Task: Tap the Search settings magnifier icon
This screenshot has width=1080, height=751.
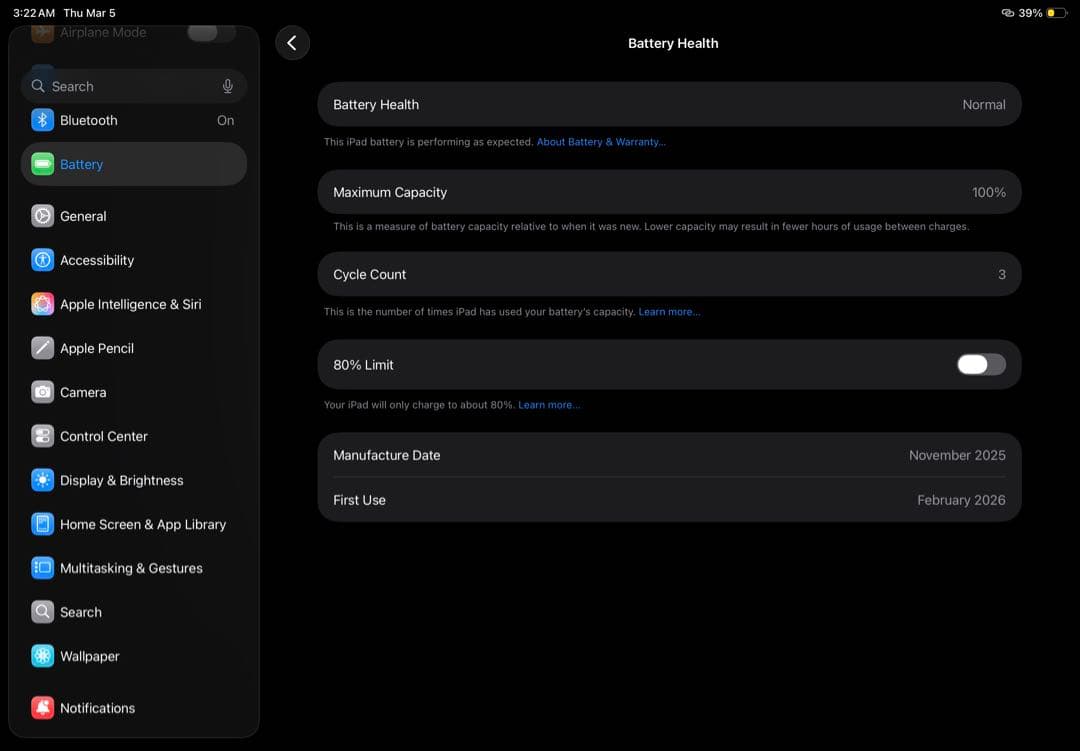Action: point(42,612)
